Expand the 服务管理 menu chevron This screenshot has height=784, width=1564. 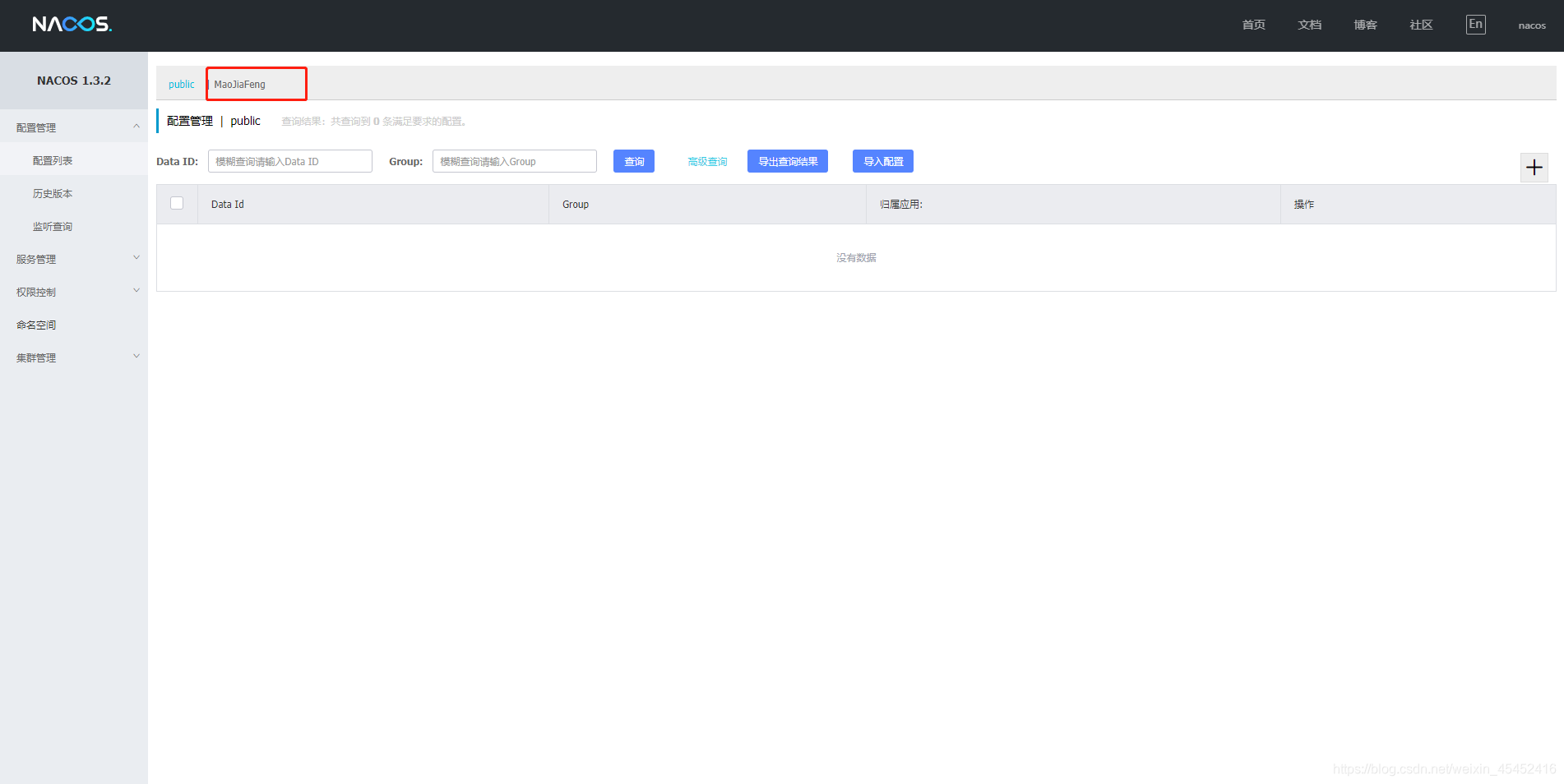coord(137,258)
